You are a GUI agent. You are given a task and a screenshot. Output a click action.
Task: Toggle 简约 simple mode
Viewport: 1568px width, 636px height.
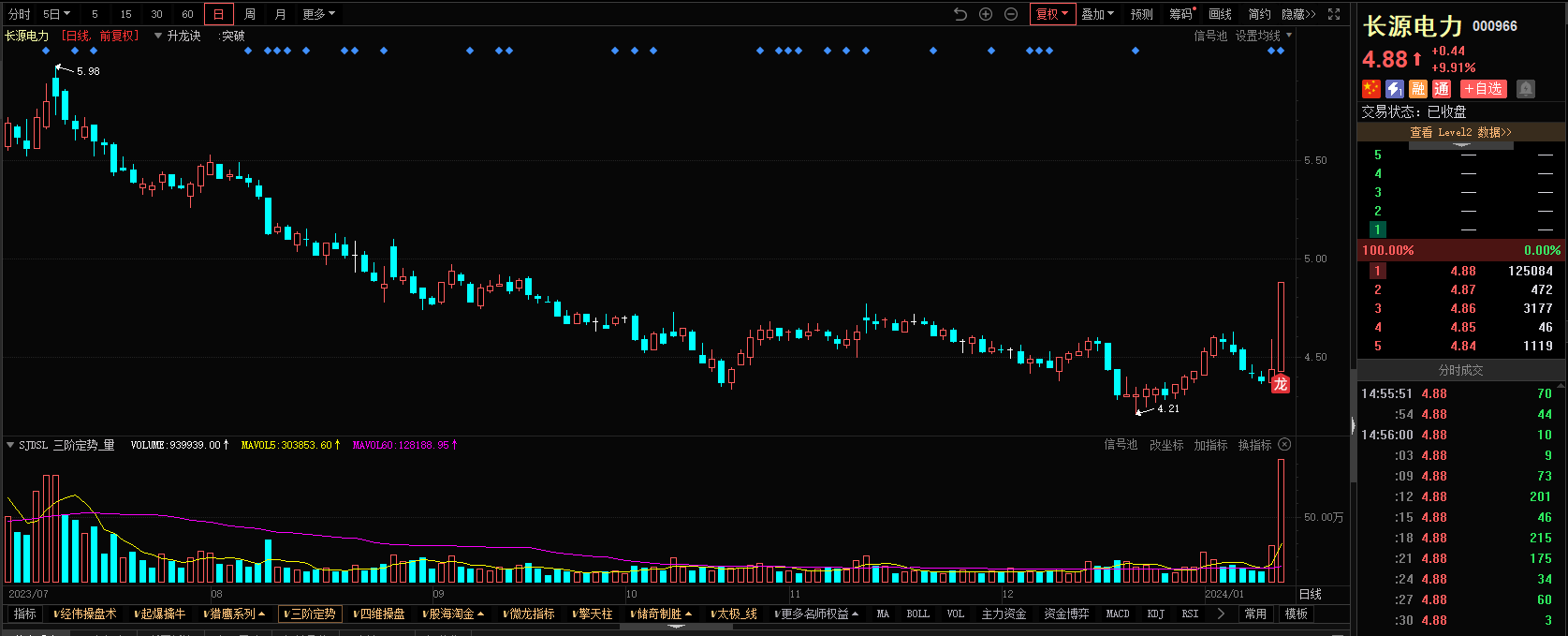[1259, 14]
